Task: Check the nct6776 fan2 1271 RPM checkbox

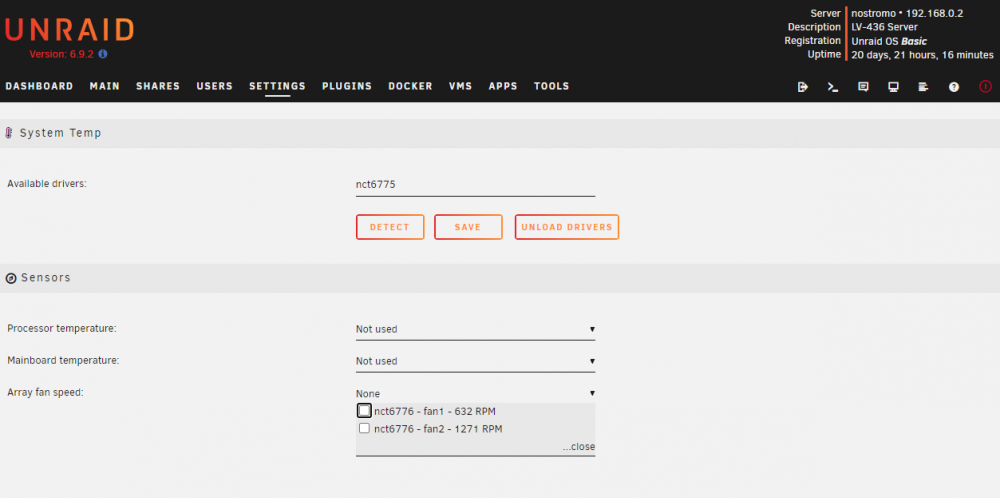Action: pyautogui.click(x=364, y=428)
